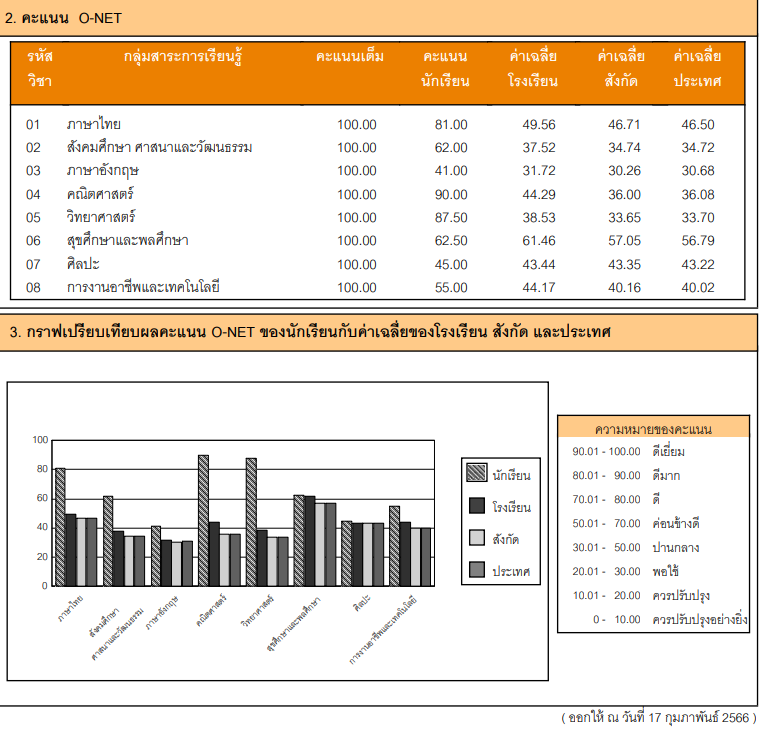
Task: Click affiliation average 46.71
Action: click(624, 125)
